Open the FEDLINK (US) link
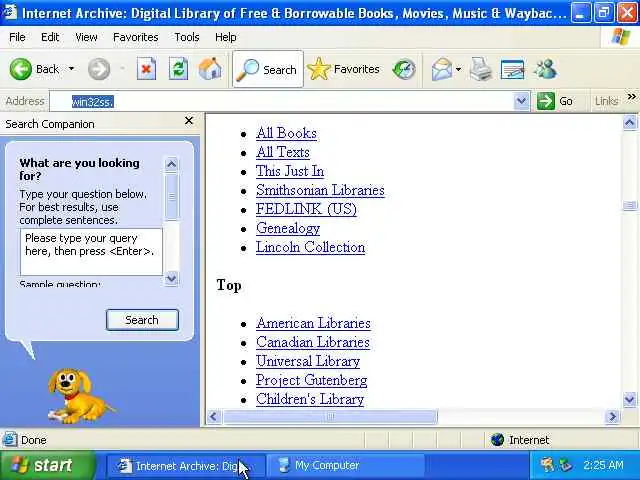The width and height of the screenshot is (640, 480). tap(307, 209)
